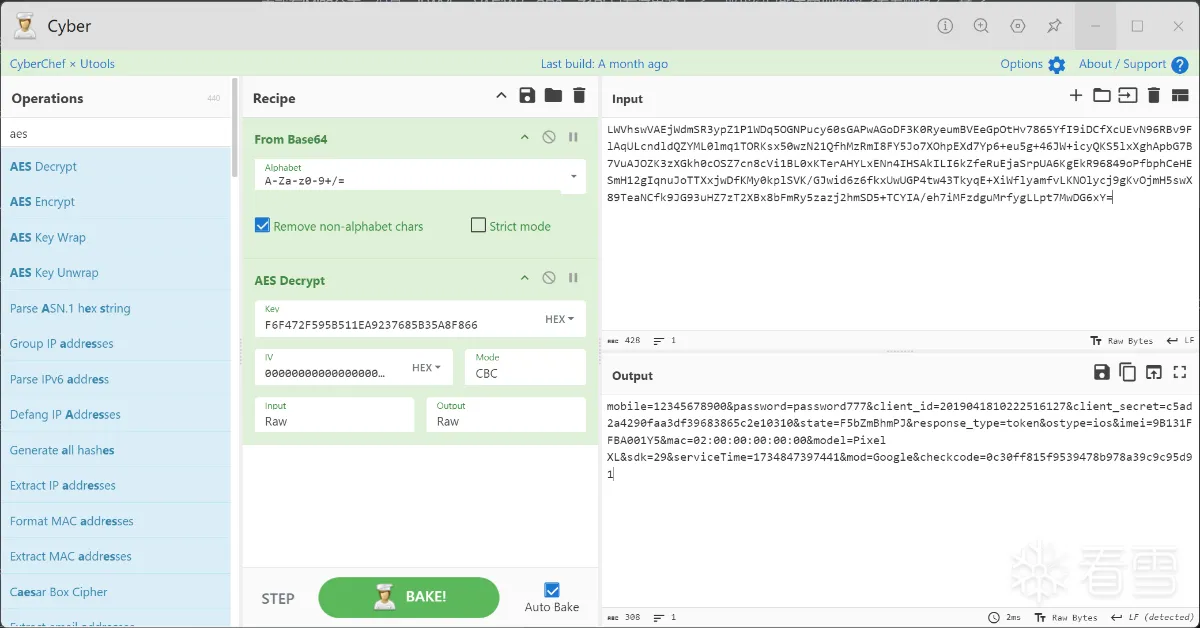The height and width of the screenshot is (628, 1200).
Task: Change the output end-of-line sequence (LF detected)
Action: pos(1151,618)
